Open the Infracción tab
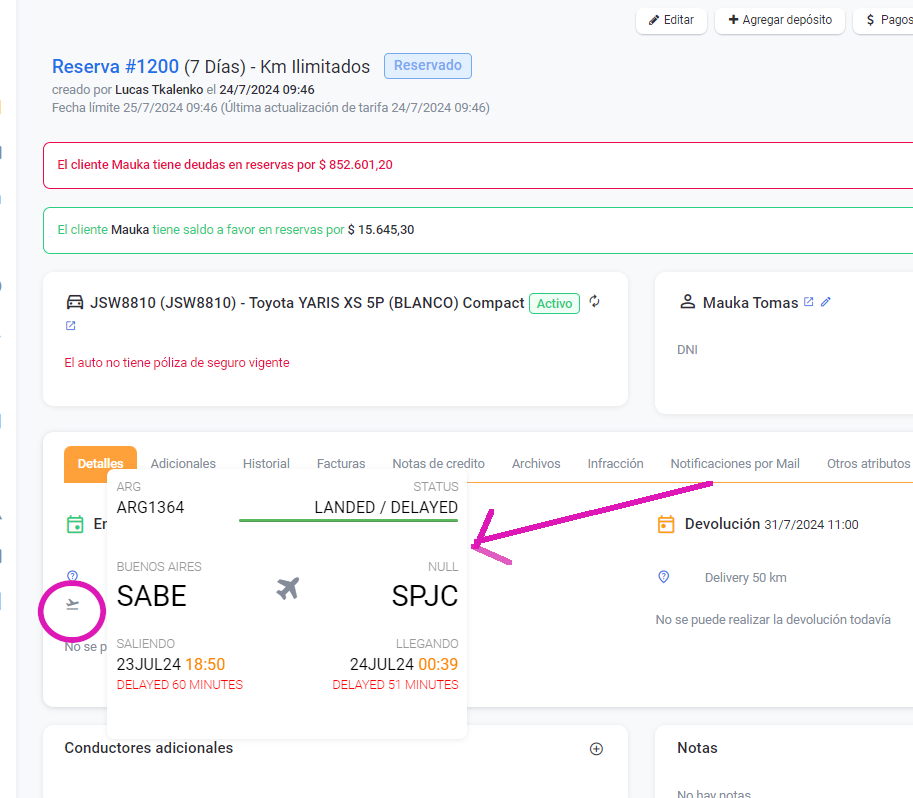913x798 pixels. point(615,464)
